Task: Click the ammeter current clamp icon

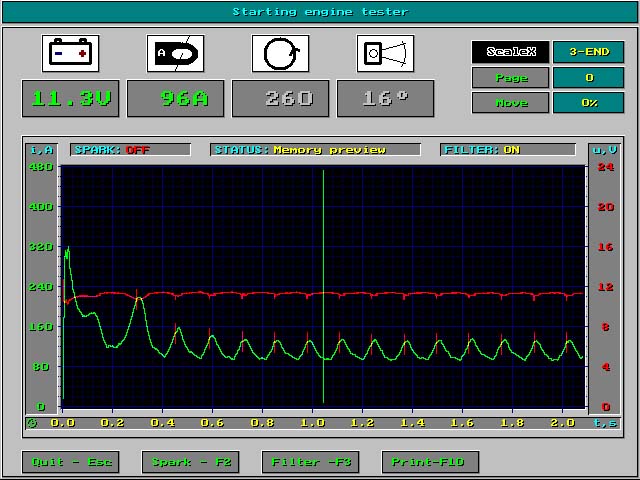Action: 176,53
